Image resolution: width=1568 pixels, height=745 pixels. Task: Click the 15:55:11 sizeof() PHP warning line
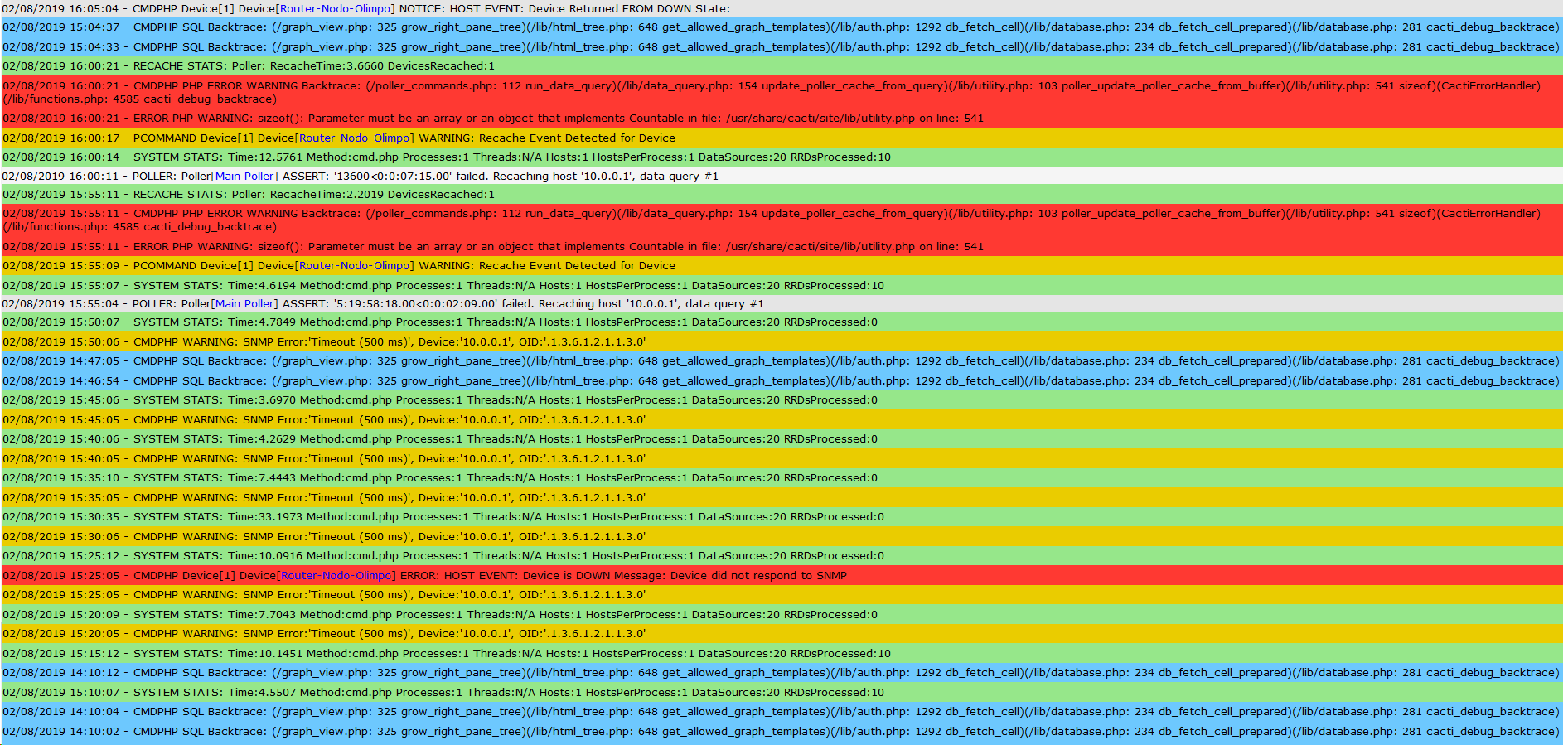point(782,246)
